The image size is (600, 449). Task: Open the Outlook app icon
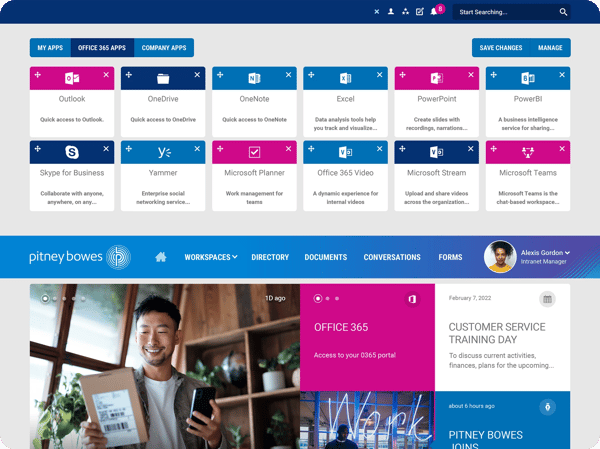point(72,78)
